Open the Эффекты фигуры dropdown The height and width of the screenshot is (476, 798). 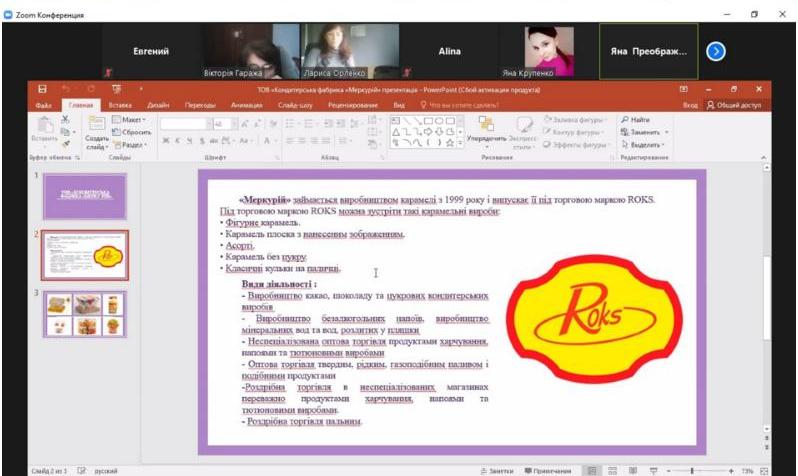(576, 145)
